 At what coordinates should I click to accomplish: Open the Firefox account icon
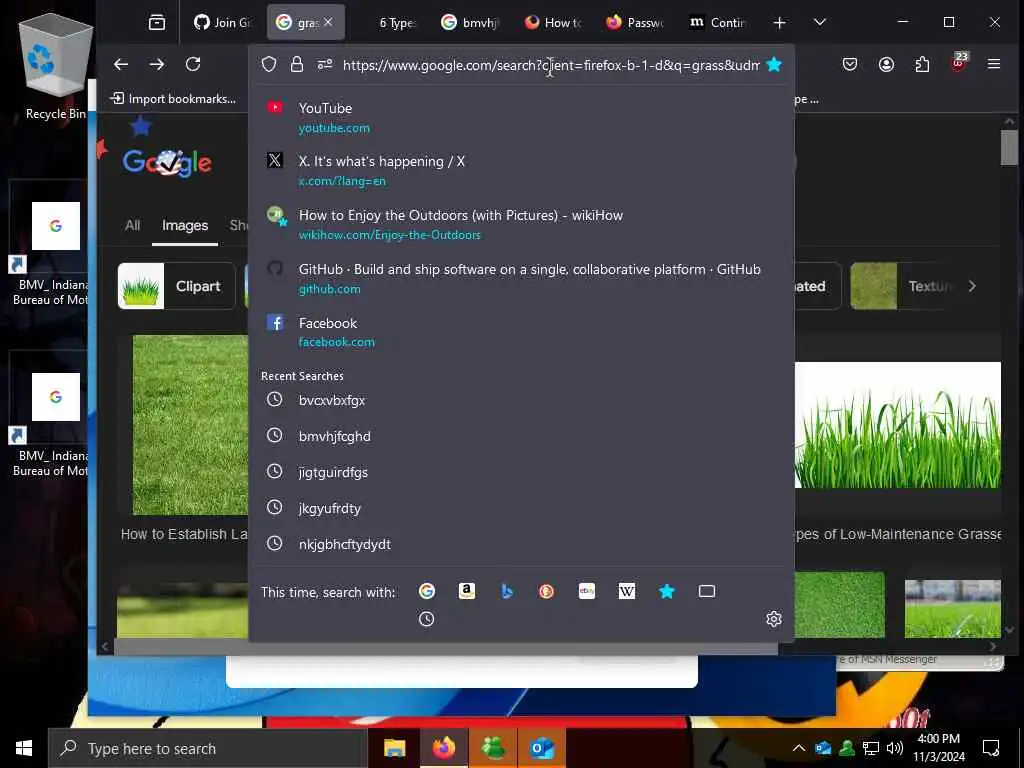pos(886,64)
